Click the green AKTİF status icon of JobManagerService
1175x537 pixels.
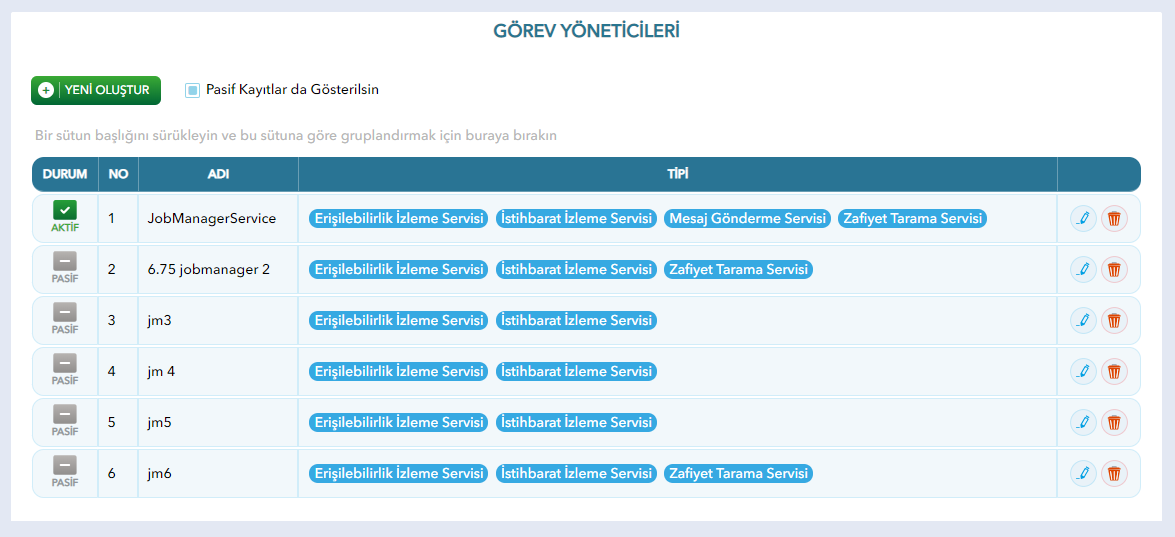(x=64, y=210)
